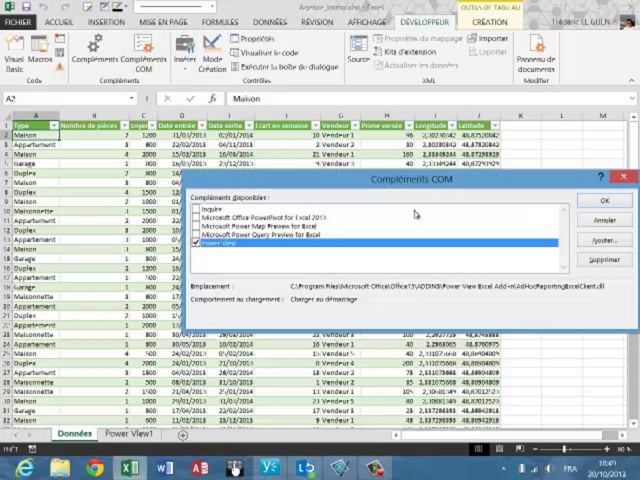640x480 pixels.
Task: Check Microsoft Power Map Preview for Excel
Action: click(196, 226)
